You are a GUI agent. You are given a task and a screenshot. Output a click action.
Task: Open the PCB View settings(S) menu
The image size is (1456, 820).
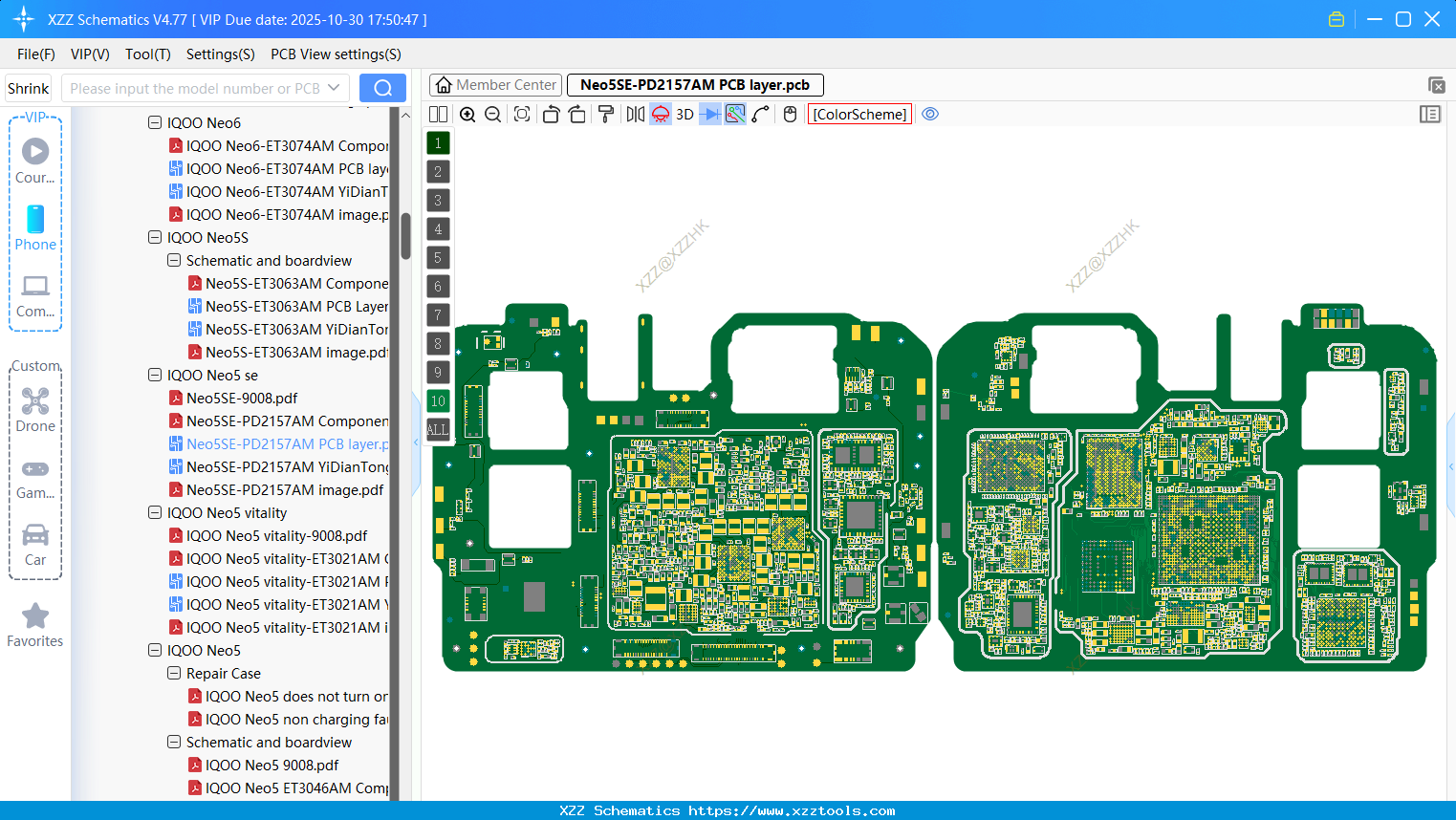tap(335, 54)
